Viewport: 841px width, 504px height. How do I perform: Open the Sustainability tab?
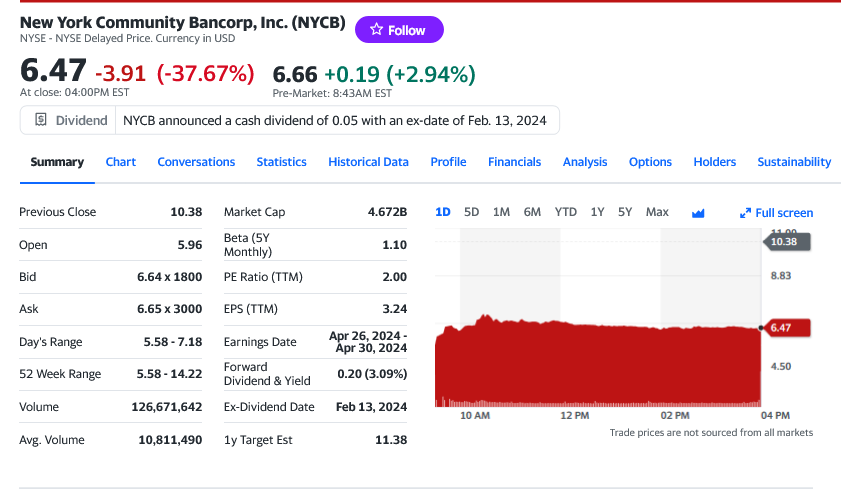[794, 162]
